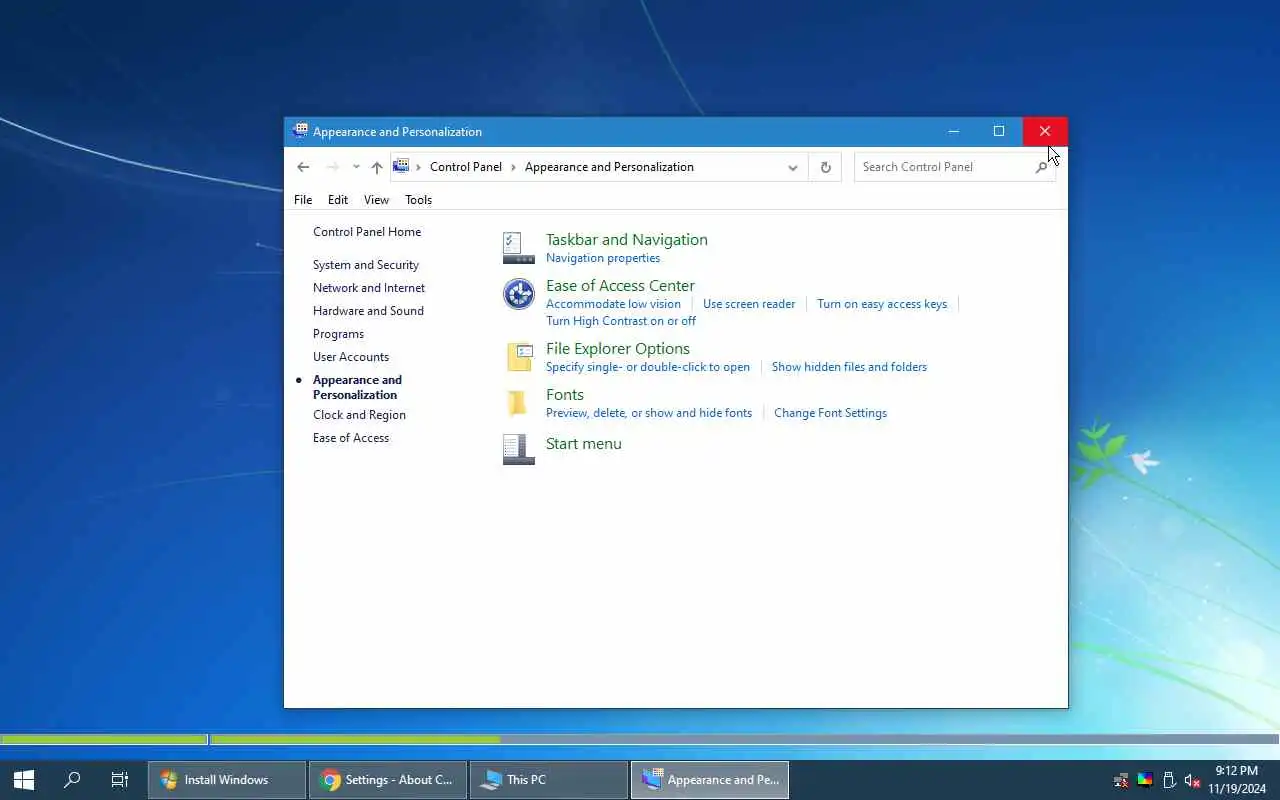1280x800 pixels.
Task: Click the USB device tray icon
Action: (x=1169, y=780)
